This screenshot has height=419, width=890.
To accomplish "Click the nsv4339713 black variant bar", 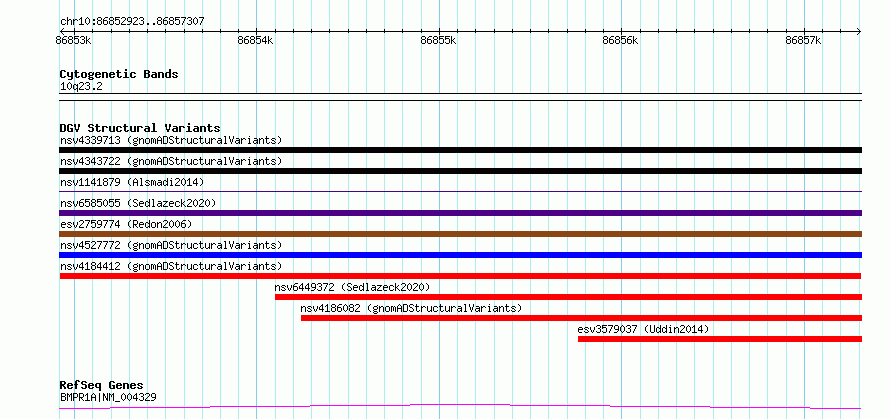I will 460,150.
